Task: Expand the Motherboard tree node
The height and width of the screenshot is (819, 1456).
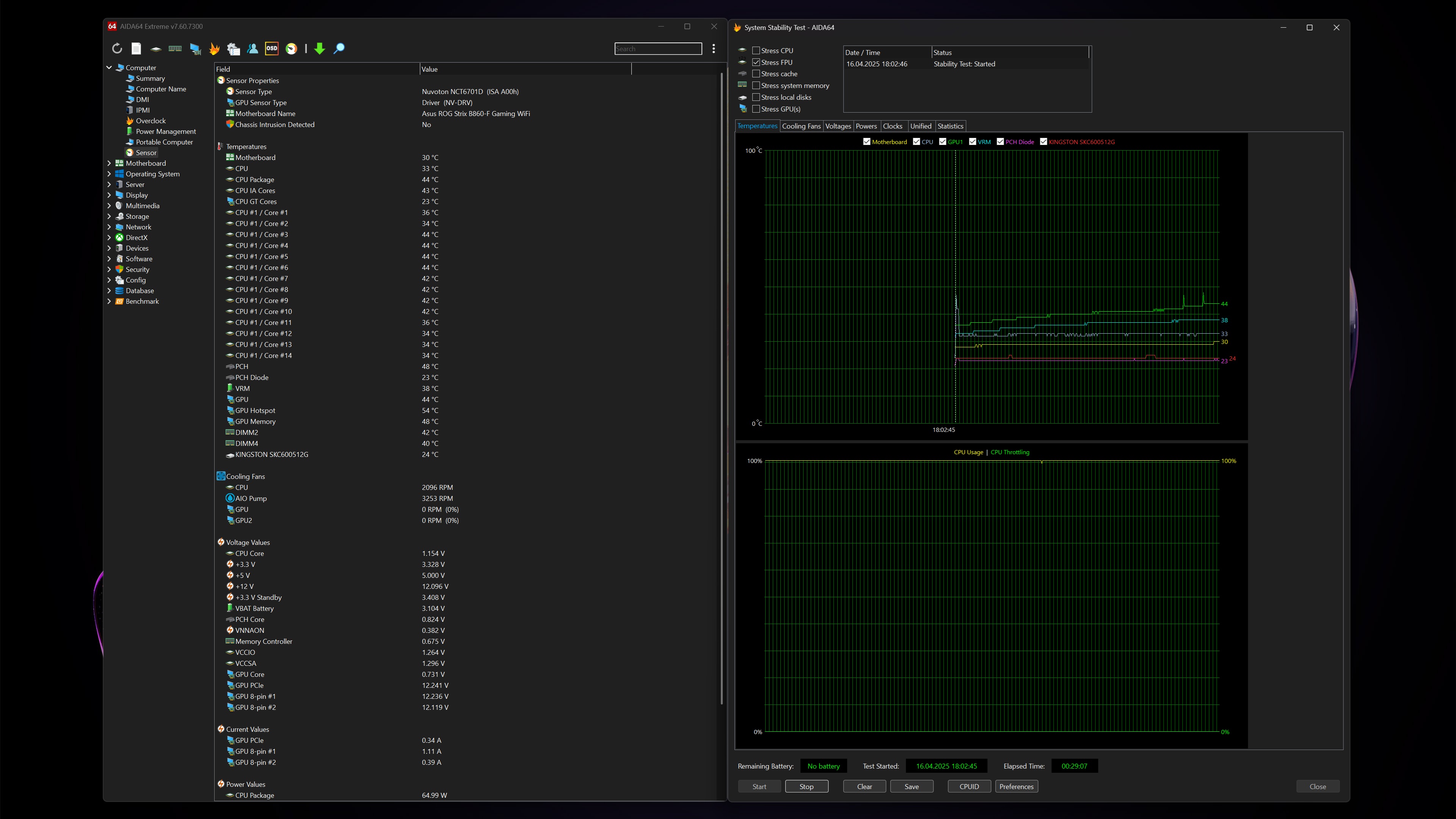Action: tap(109, 163)
